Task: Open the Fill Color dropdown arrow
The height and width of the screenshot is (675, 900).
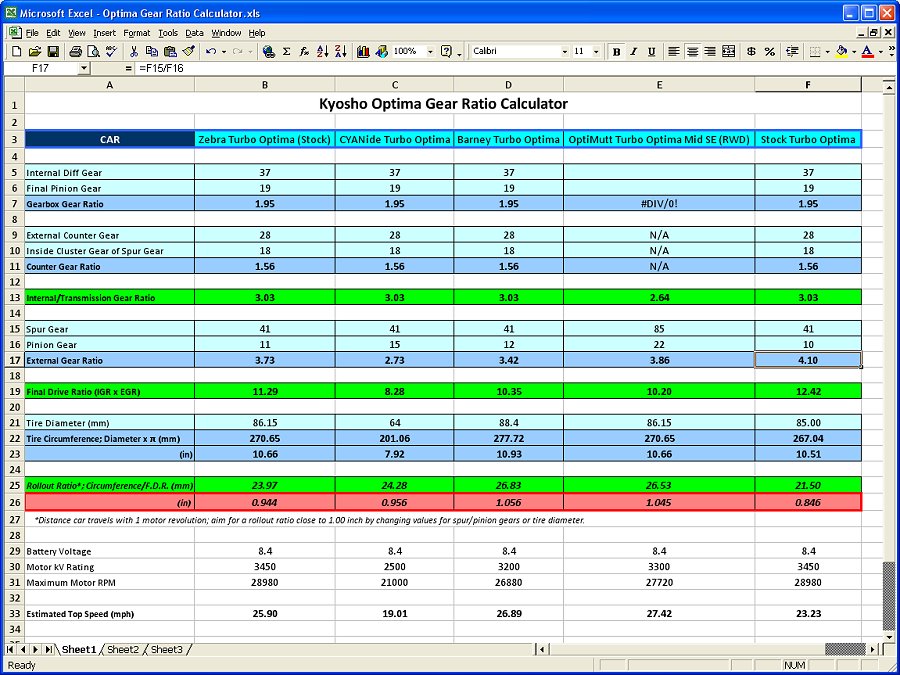Action: point(854,52)
